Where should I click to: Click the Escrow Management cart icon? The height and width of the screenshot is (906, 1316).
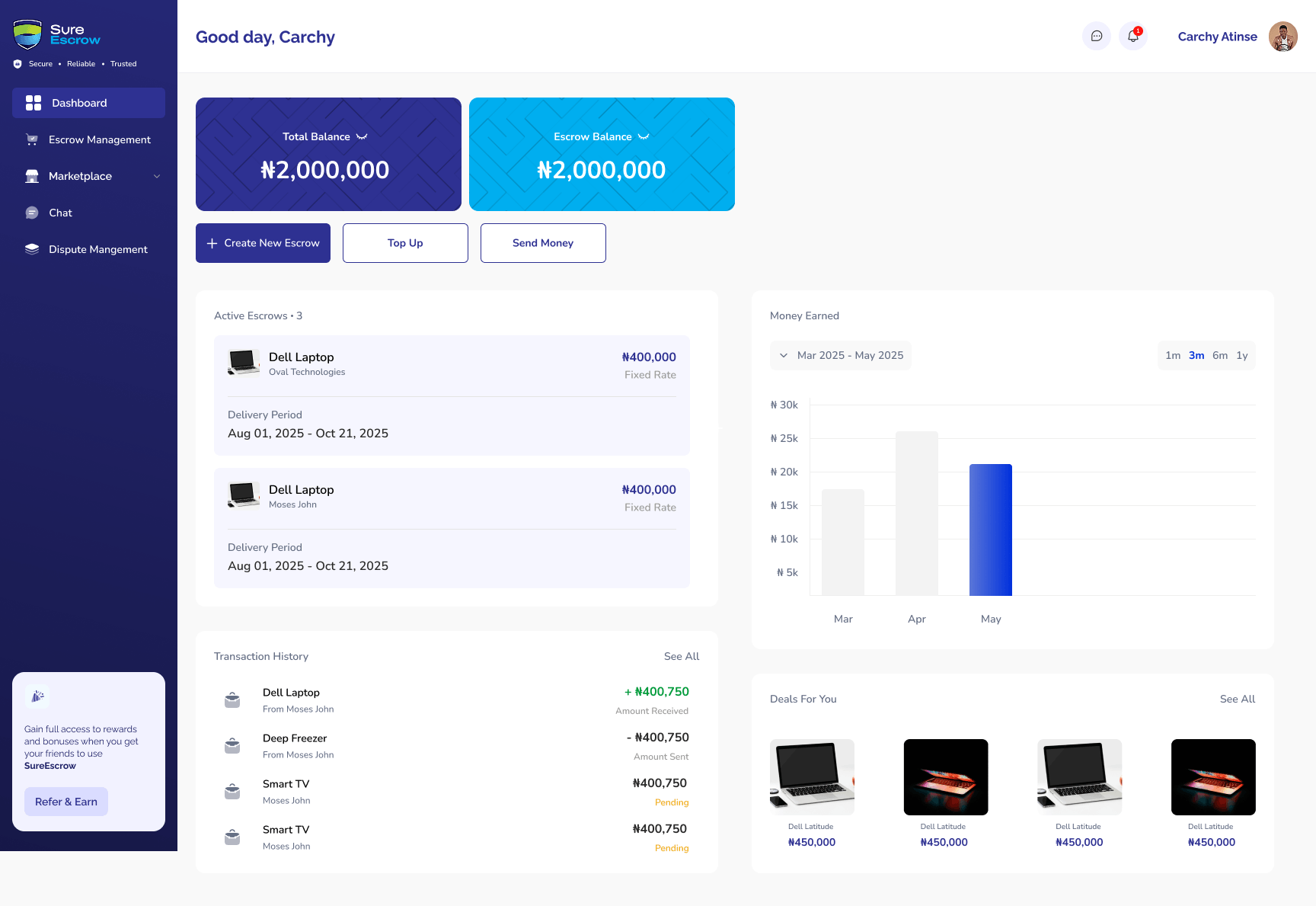pos(32,139)
